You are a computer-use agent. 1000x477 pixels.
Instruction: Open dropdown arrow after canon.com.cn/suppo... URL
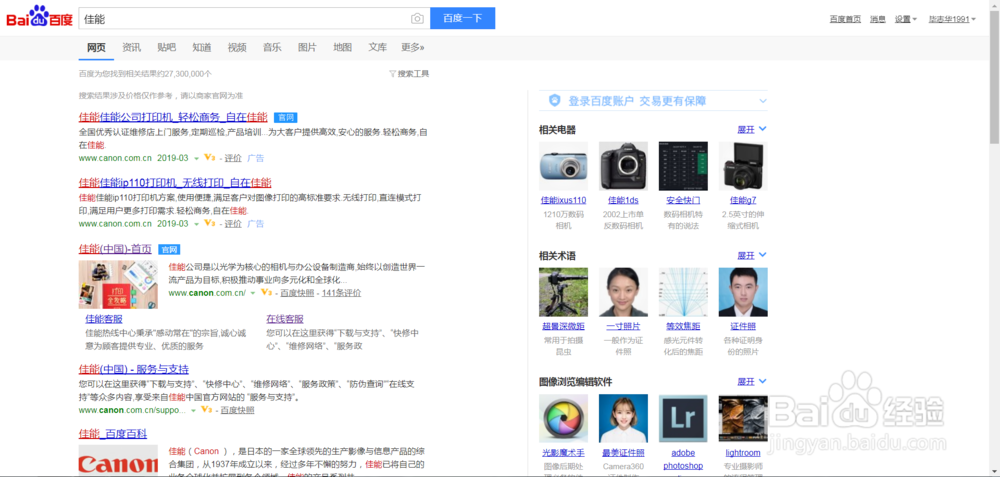point(193,410)
